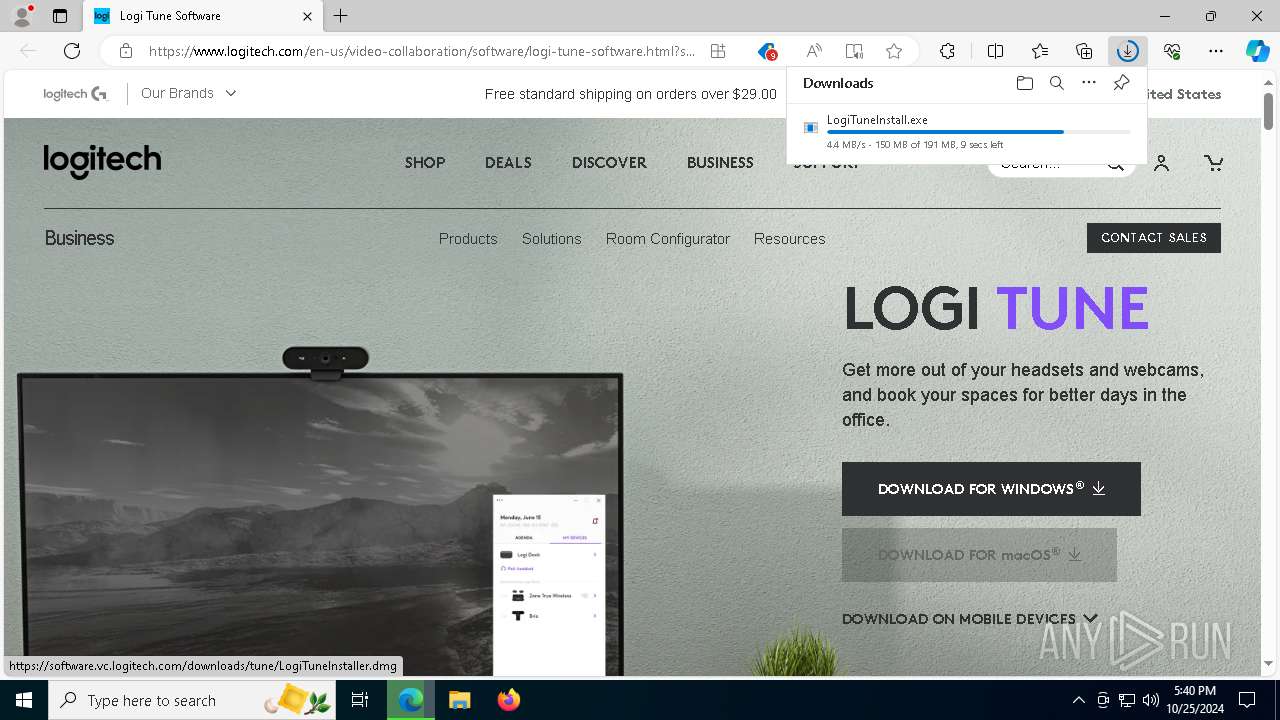The image size is (1280, 720).
Task: Open Collections
Action: [1084, 51]
